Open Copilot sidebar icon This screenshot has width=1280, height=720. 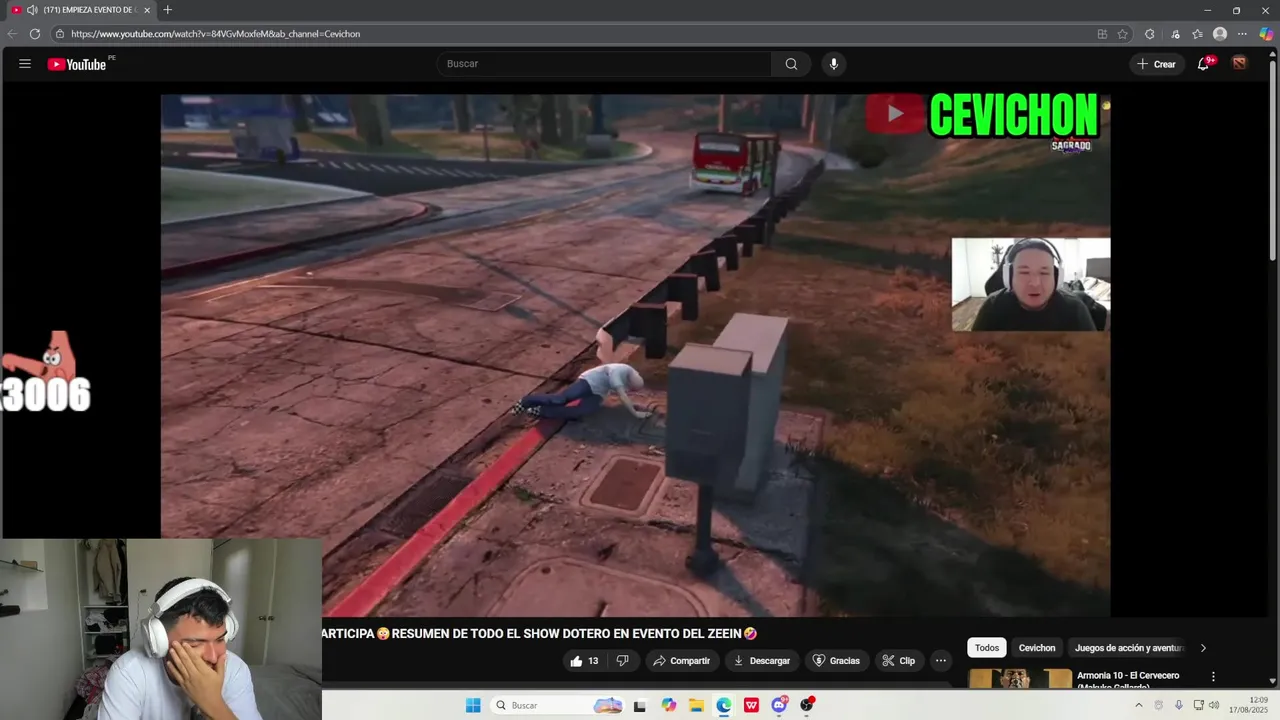[1267, 34]
